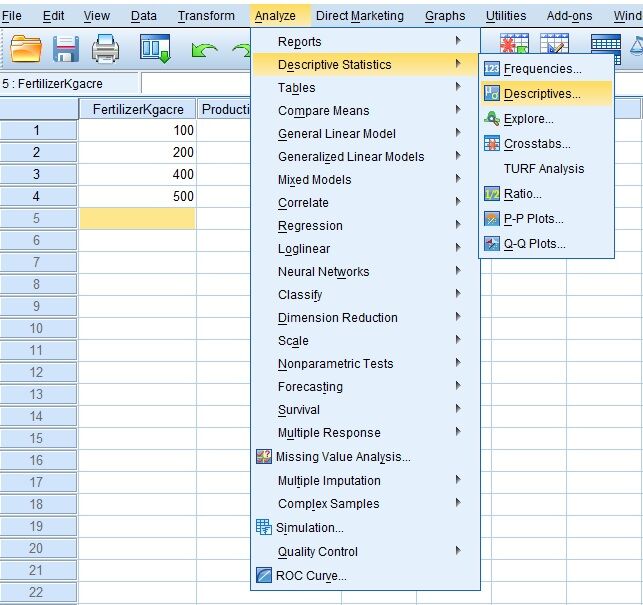The image size is (643, 605).
Task: Open the Utilities menu
Action: click(506, 16)
